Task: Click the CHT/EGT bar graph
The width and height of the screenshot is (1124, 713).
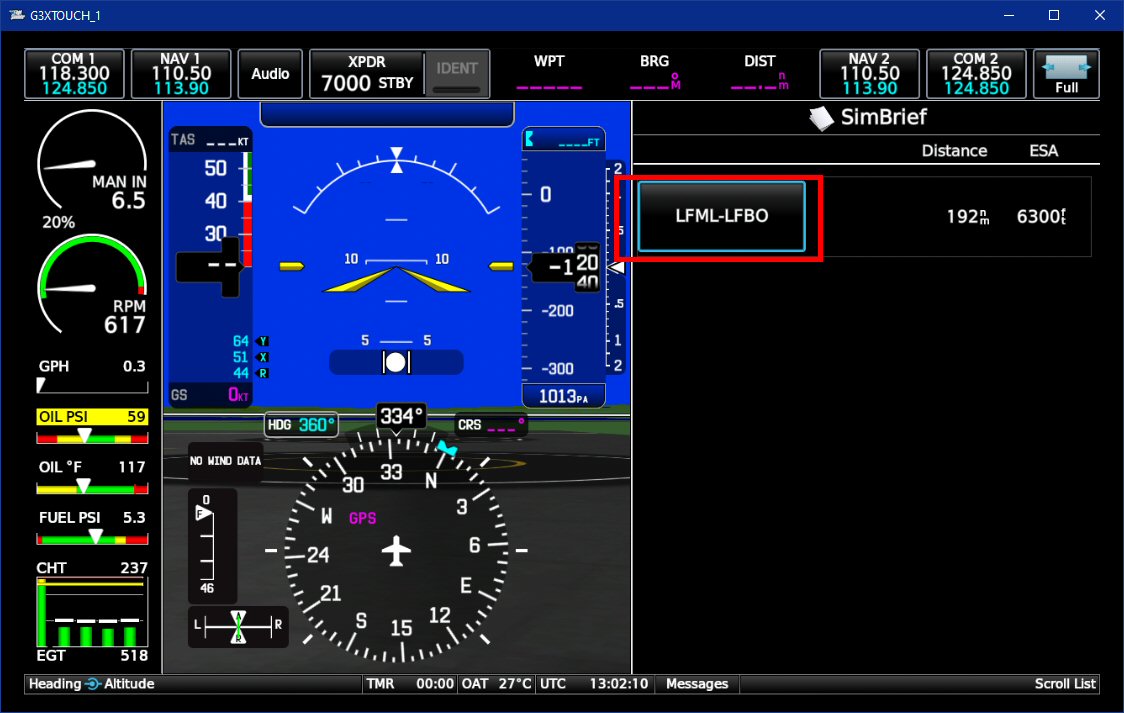Action: 92,617
